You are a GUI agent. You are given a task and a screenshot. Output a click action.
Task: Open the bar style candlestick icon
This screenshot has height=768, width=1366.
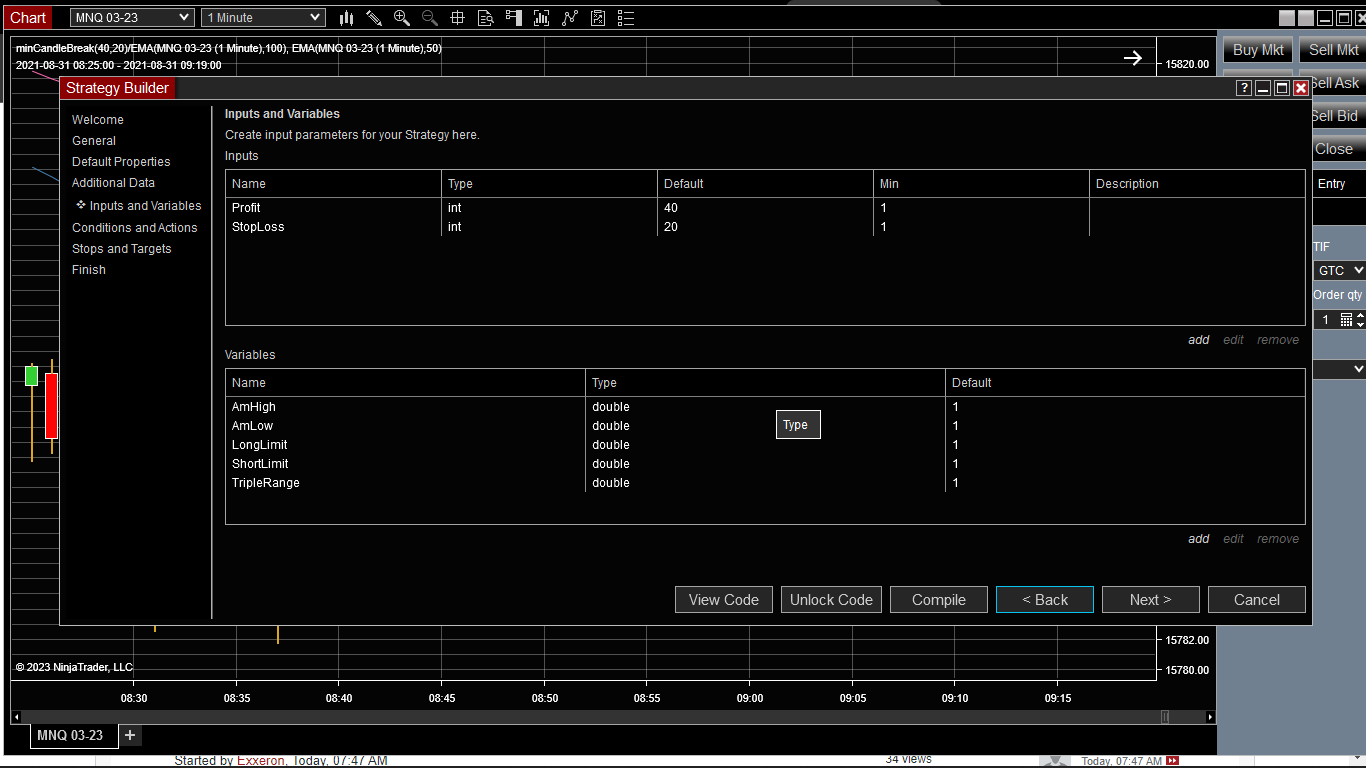pyautogui.click(x=346, y=18)
